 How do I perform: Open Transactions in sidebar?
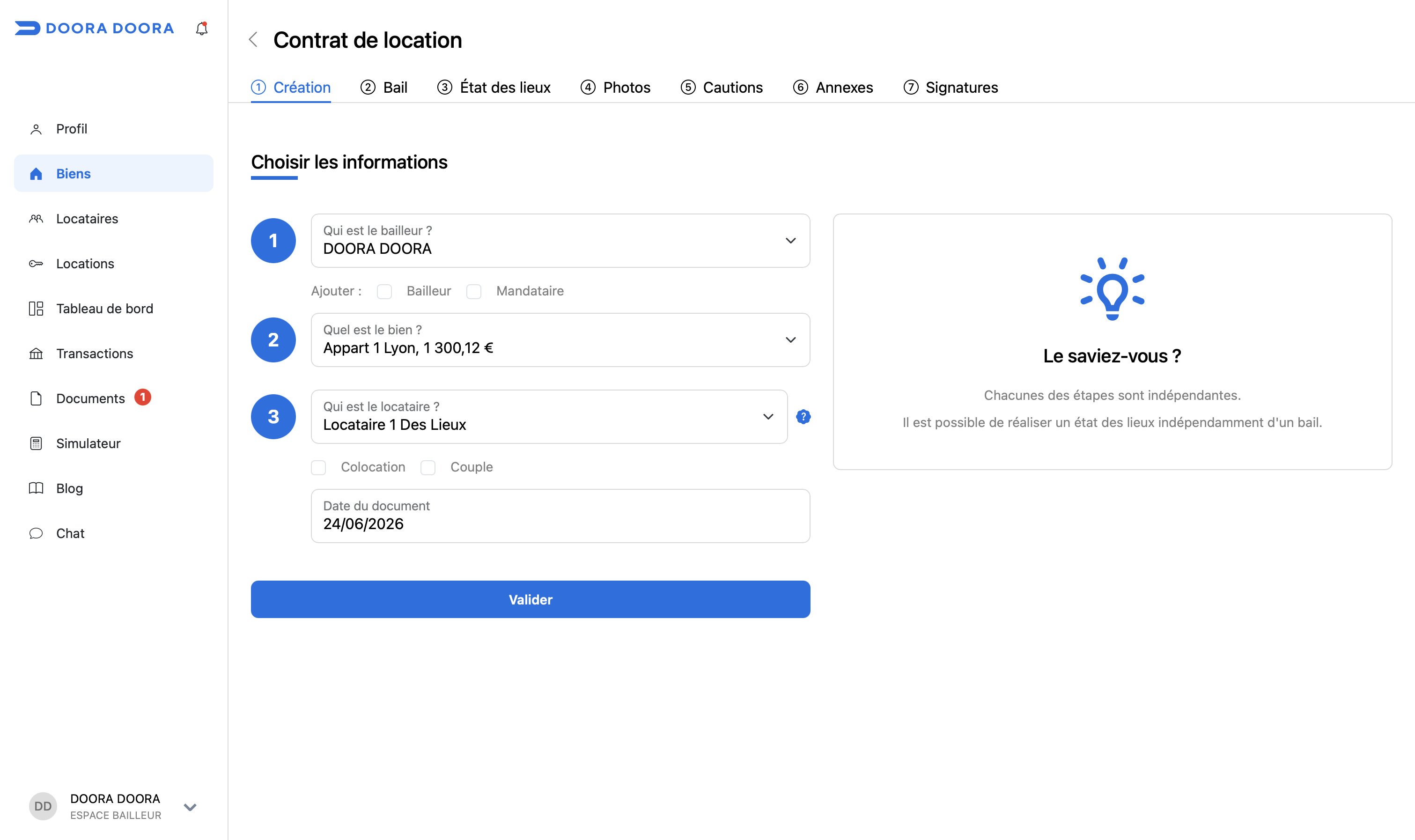coord(114,354)
